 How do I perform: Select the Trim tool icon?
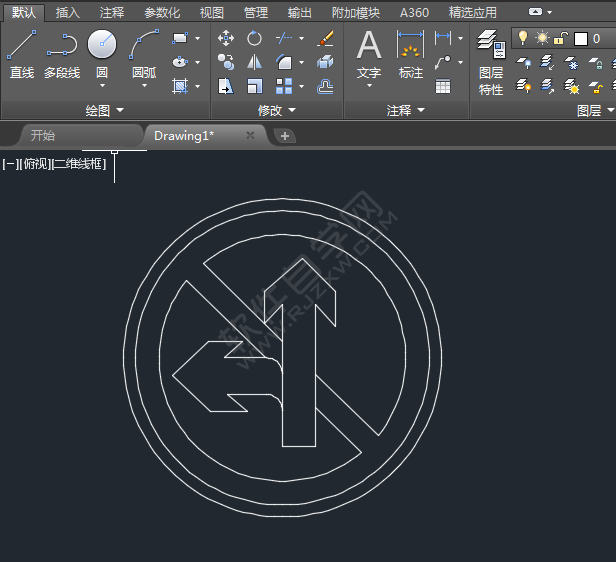(284, 38)
